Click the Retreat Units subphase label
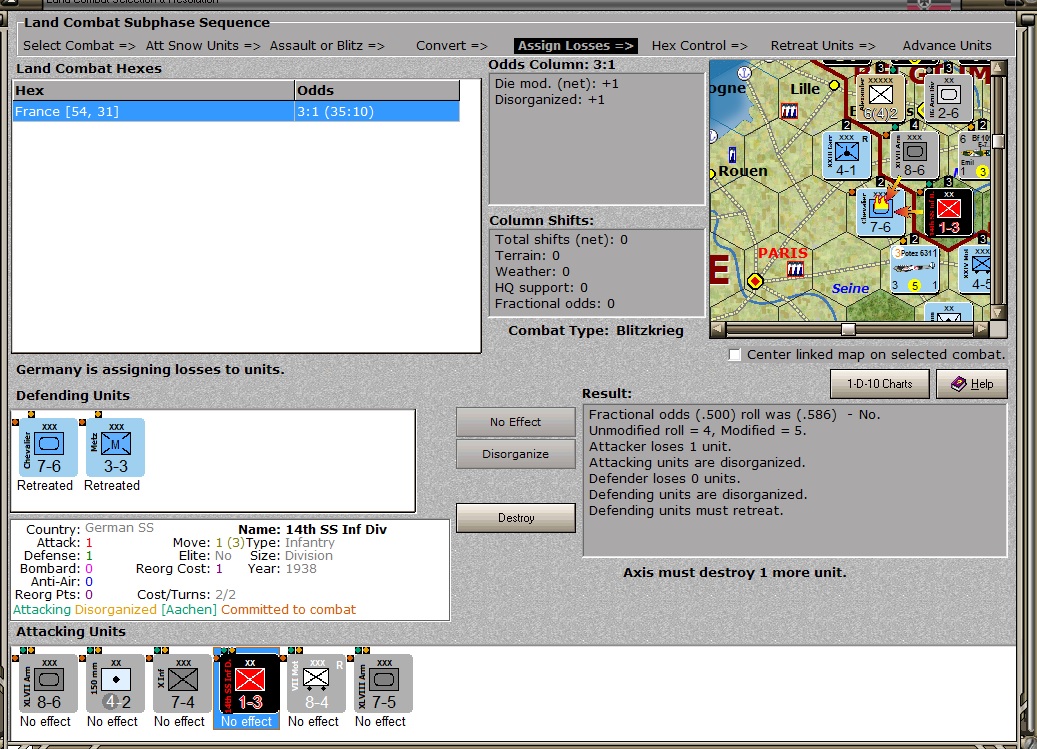 tap(823, 46)
